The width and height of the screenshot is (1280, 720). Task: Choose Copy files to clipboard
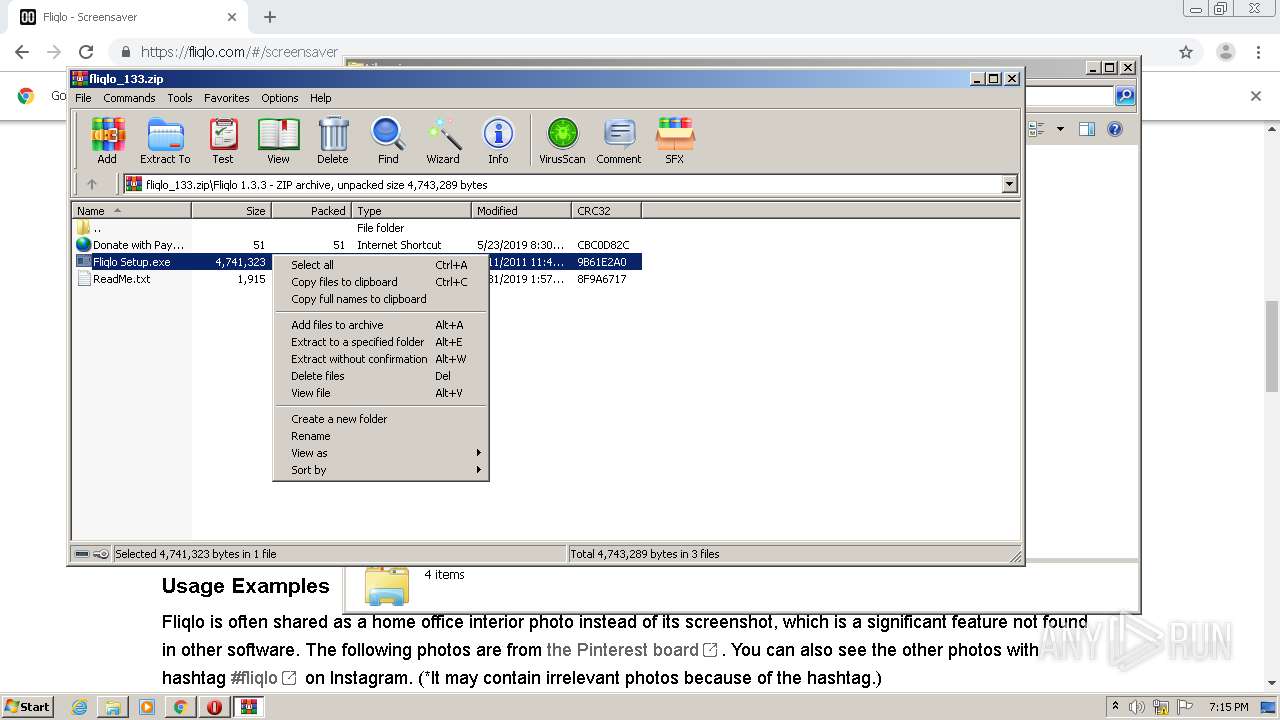click(x=381, y=282)
